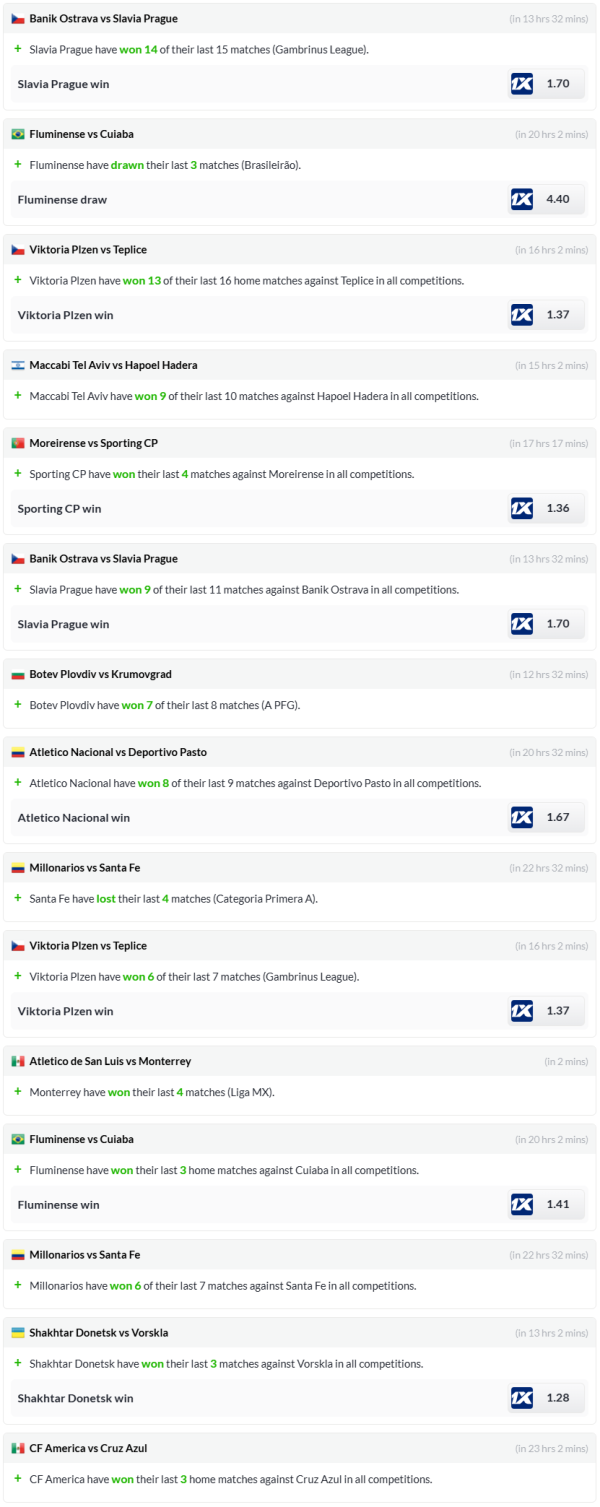Open the Atletico de San Luis vs Monterrey match
Screen dimensions: 600x1507
click(110, 1061)
